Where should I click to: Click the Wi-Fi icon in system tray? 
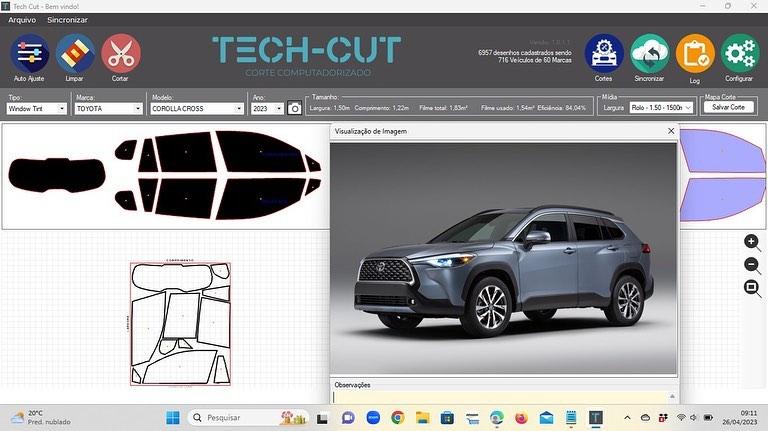681,418
